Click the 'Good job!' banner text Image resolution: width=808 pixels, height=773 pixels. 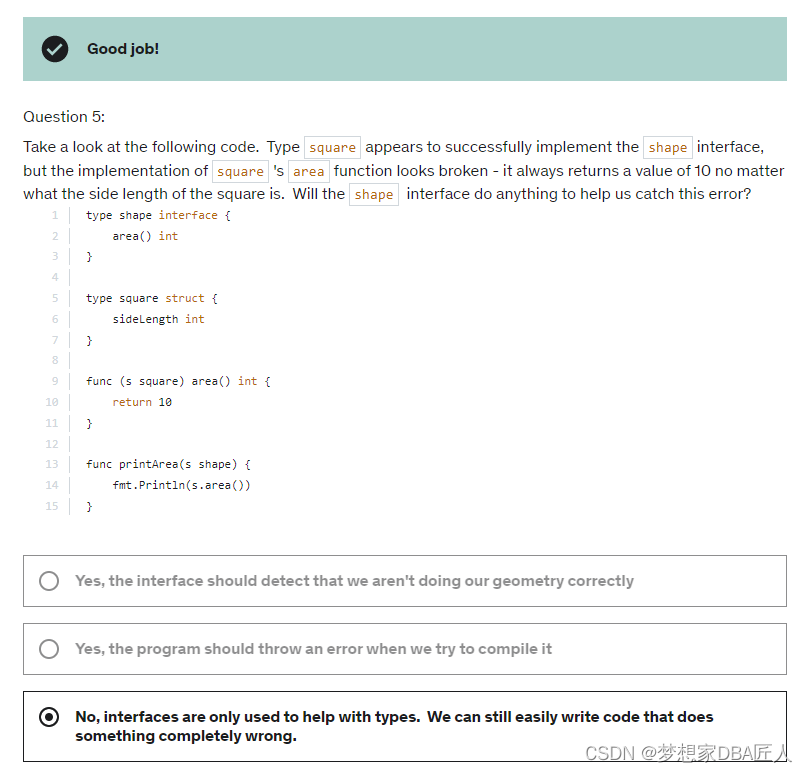pyautogui.click(x=123, y=49)
